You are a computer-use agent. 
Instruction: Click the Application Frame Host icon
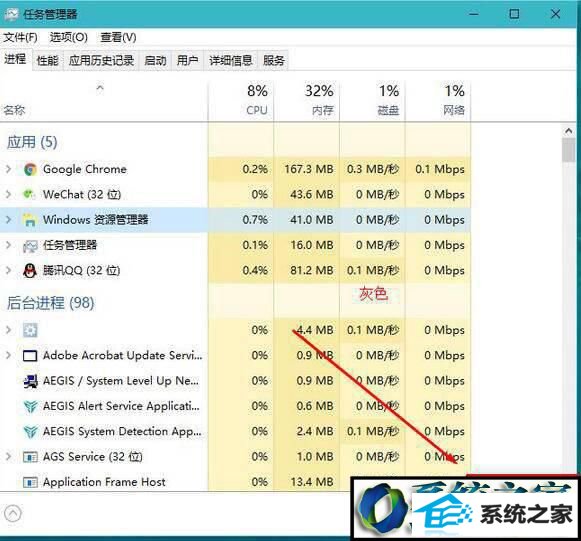(30, 482)
